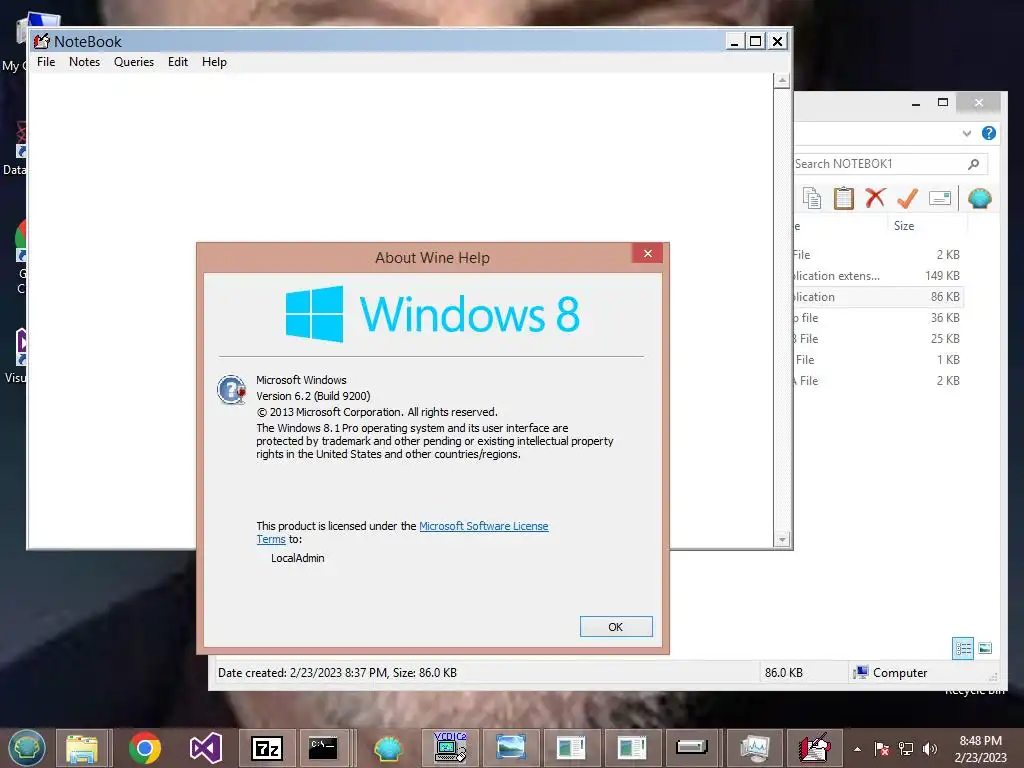Launch Google Chrome from taskbar
The width and height of the screenshot is (1024, 768).
coord(144,748)
